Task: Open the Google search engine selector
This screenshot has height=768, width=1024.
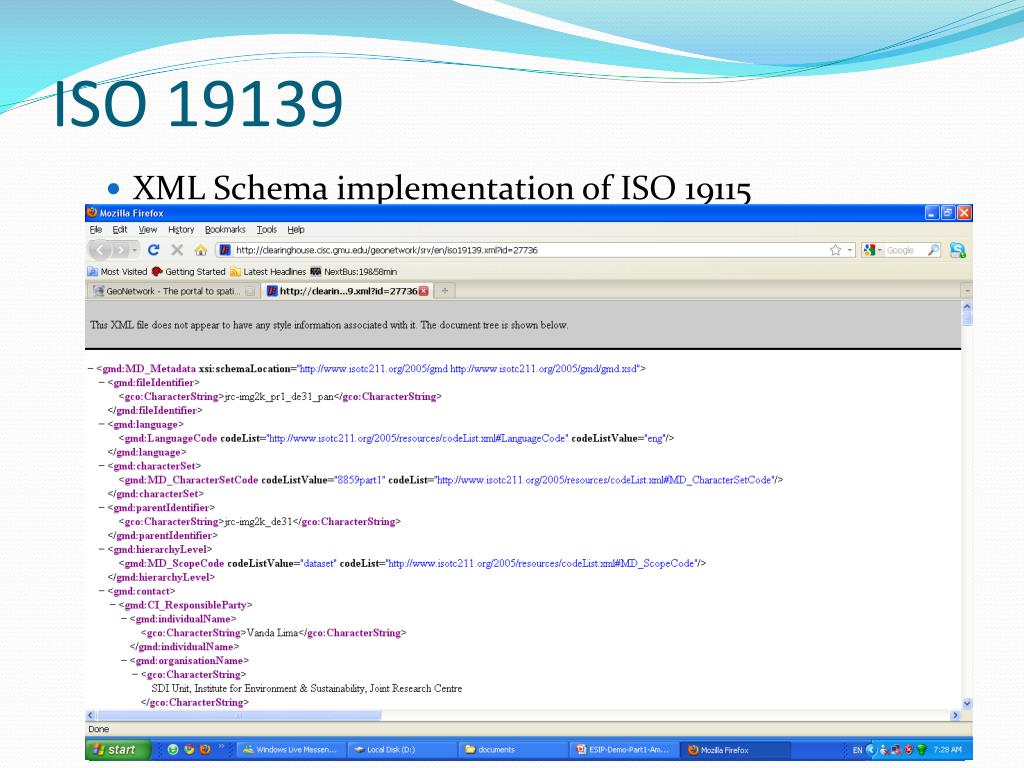Action: (x=872, y=250)
